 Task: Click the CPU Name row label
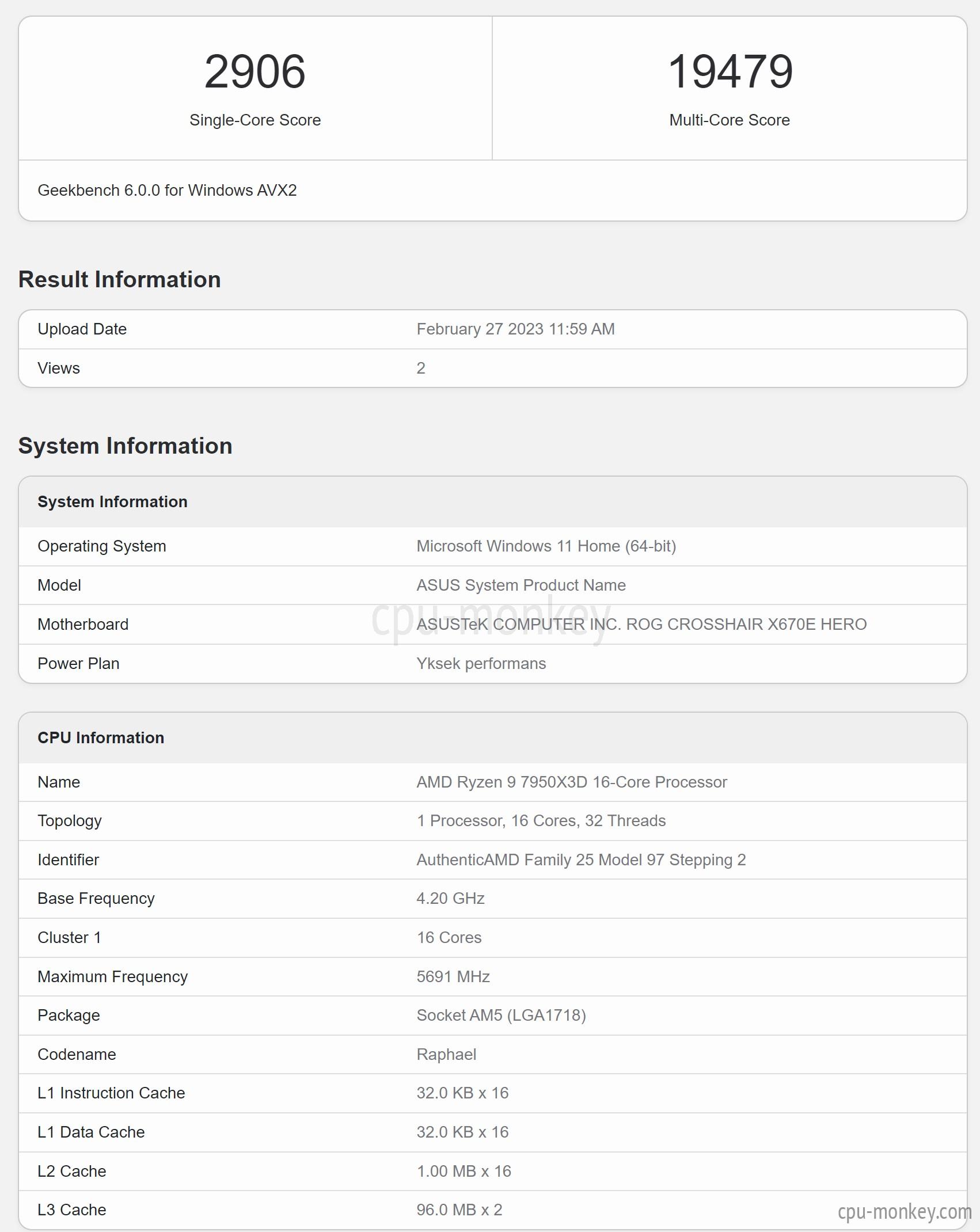pos(59,782)
